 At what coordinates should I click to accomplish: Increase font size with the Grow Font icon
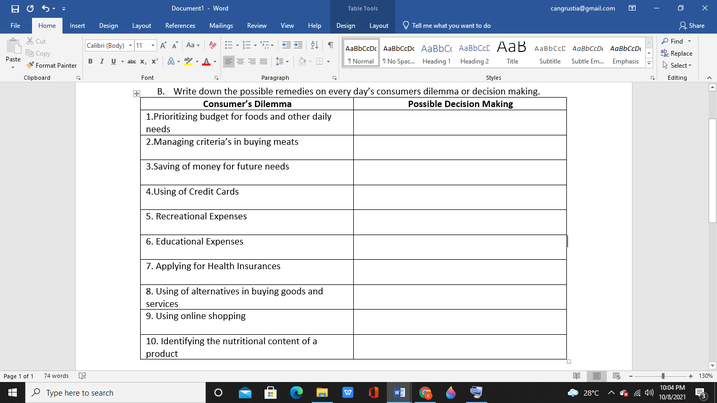point(163,45)
